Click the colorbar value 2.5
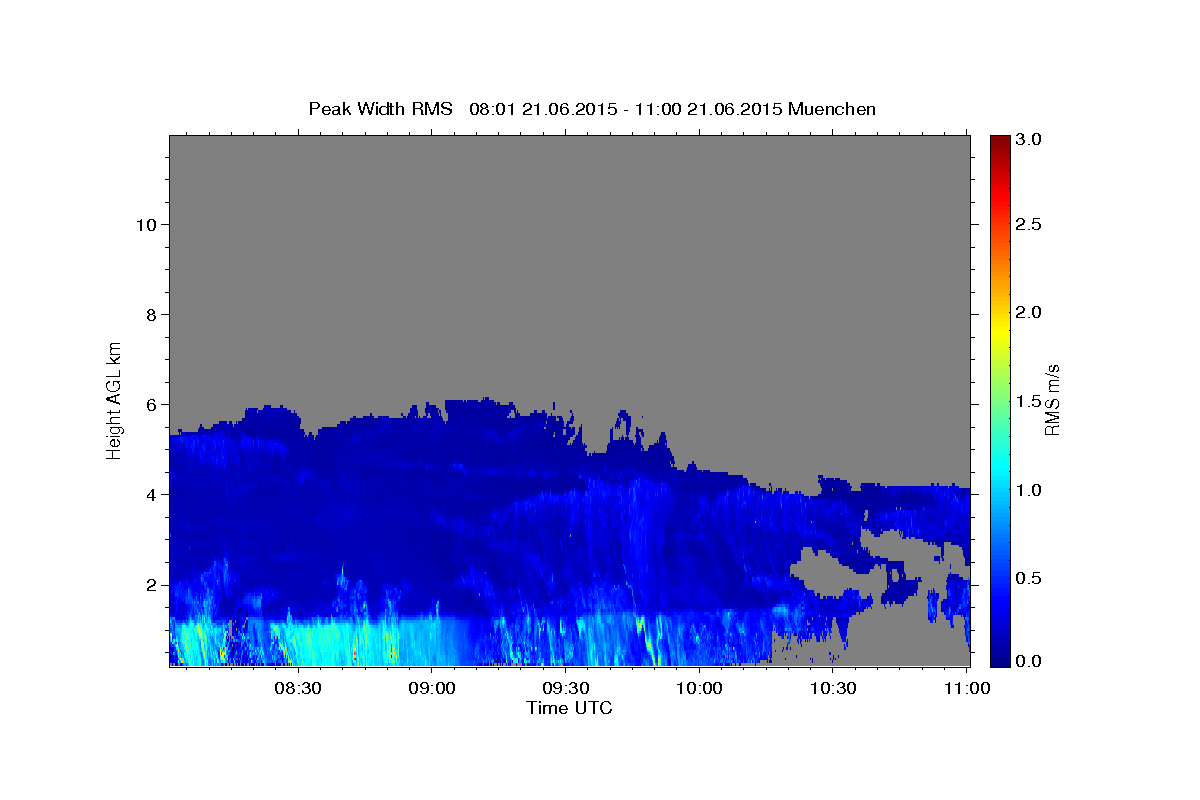The height and width of the screenshot is (800, 1200). click(1029, 224)
